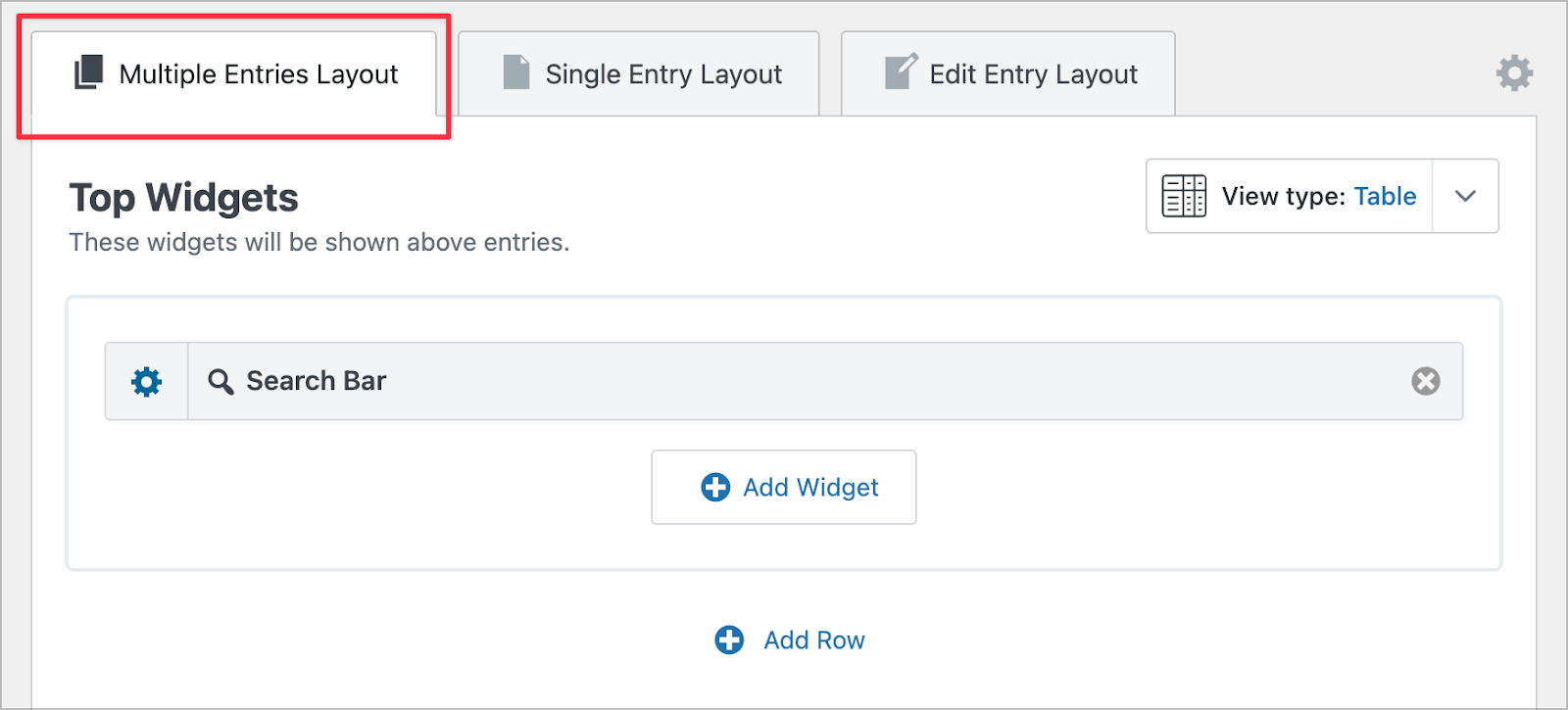Remove the Search Bar widget

pos(1425,381)
